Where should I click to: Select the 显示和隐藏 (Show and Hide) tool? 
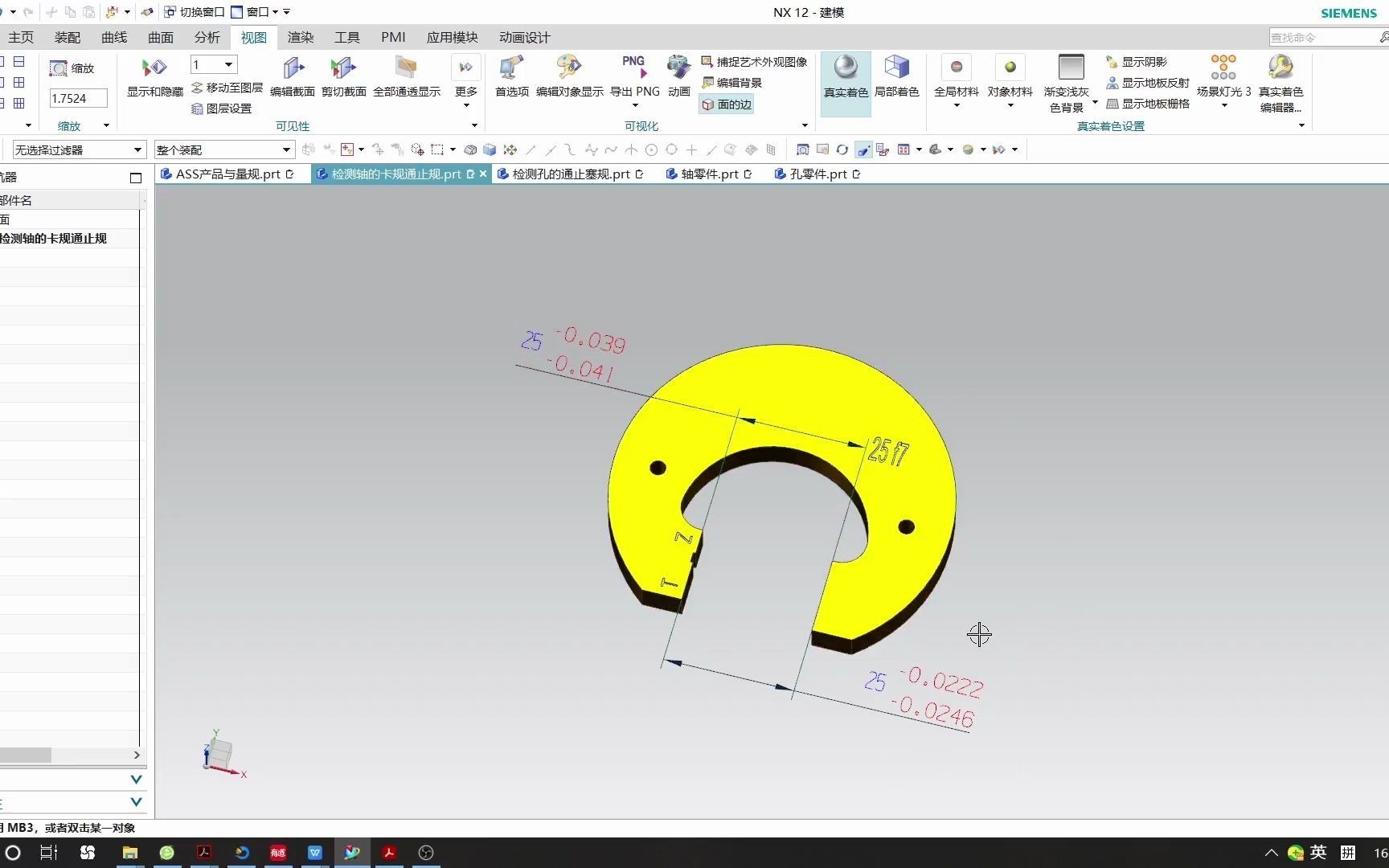point(154,76)
